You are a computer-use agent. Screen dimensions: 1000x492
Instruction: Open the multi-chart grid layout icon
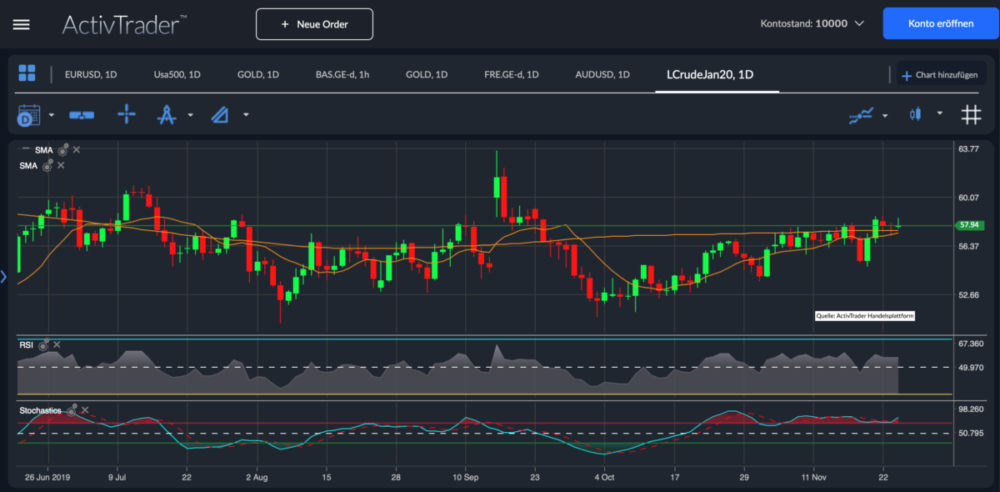pos(27,73)
